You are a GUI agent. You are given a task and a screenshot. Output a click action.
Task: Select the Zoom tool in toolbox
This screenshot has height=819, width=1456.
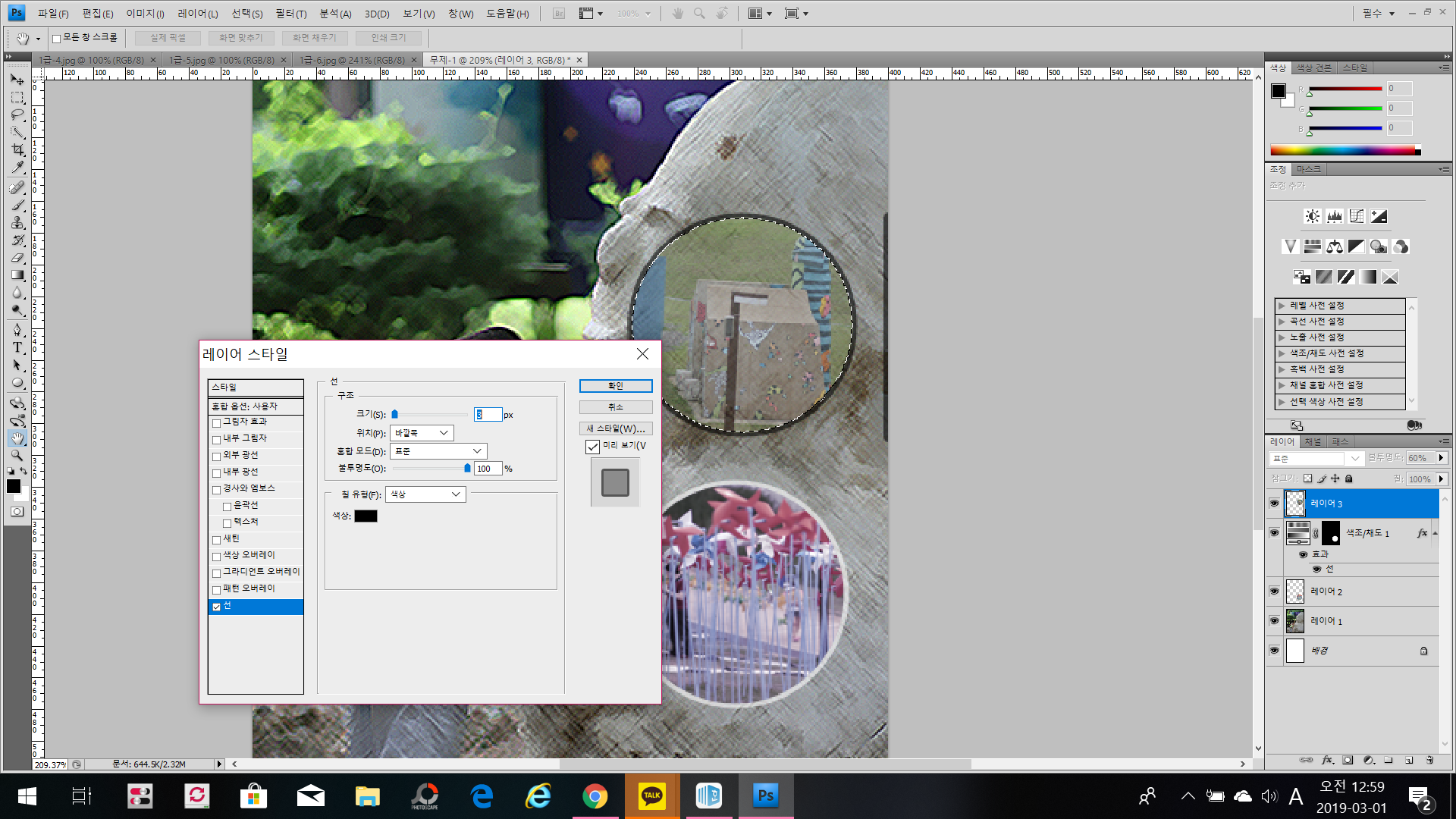point(17,455)
